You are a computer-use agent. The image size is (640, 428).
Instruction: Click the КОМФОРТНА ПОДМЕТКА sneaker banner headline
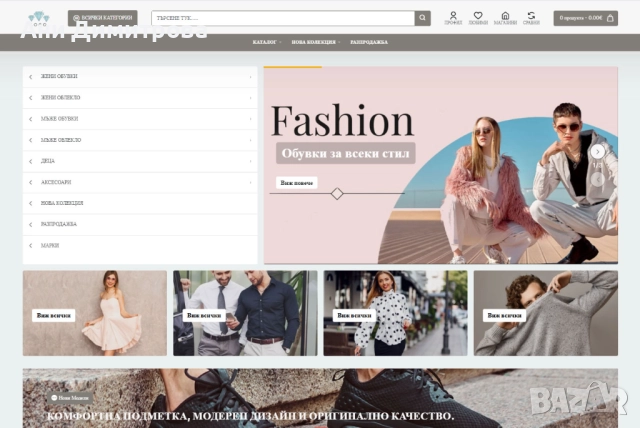250,416
